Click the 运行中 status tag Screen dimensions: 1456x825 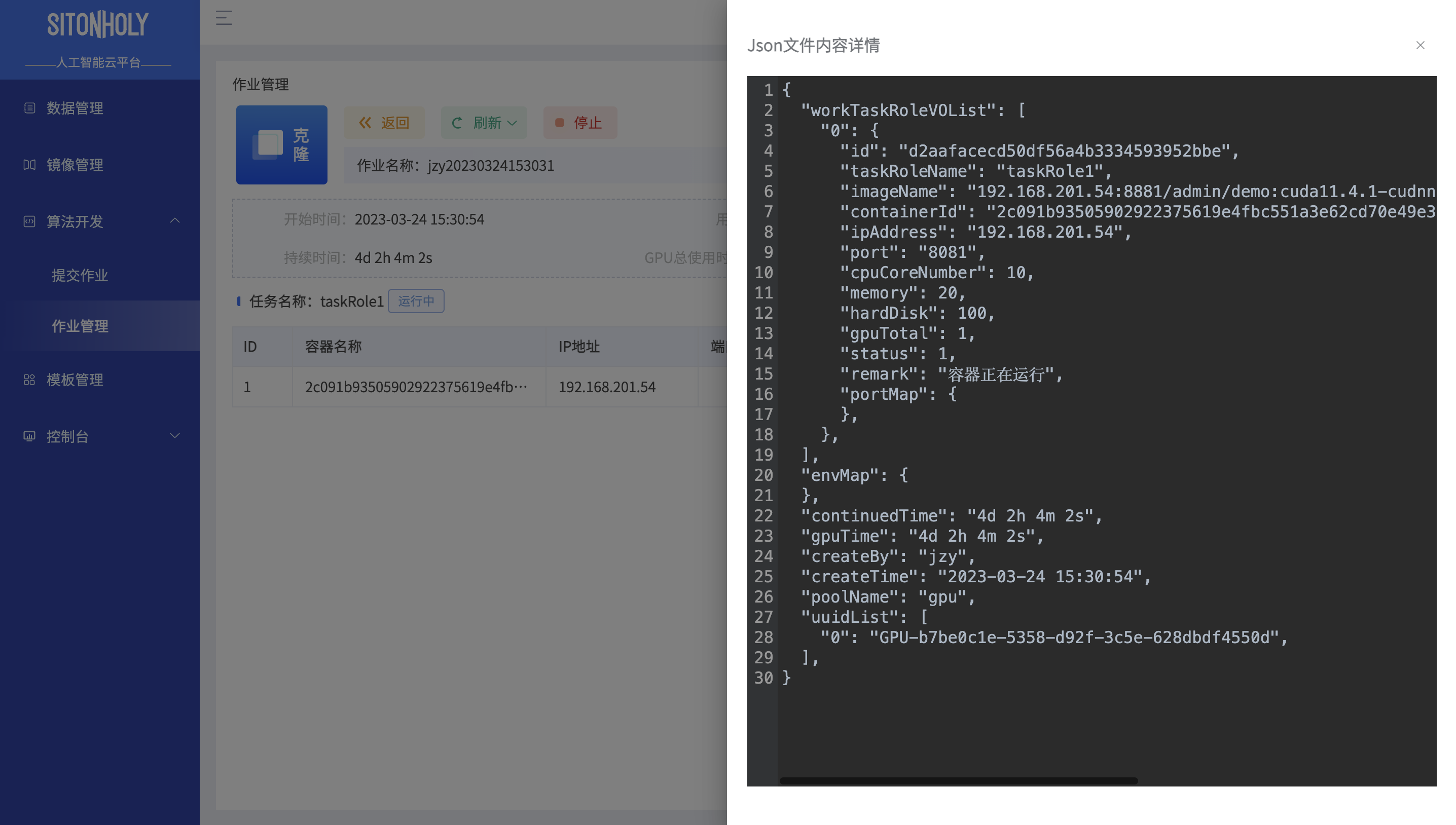[416, 301]
